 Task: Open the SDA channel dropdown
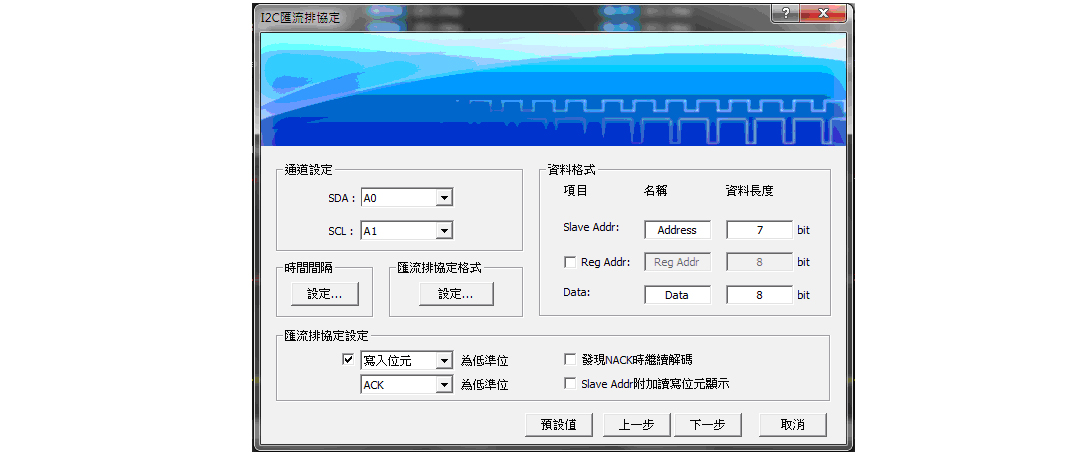(444, 198)
